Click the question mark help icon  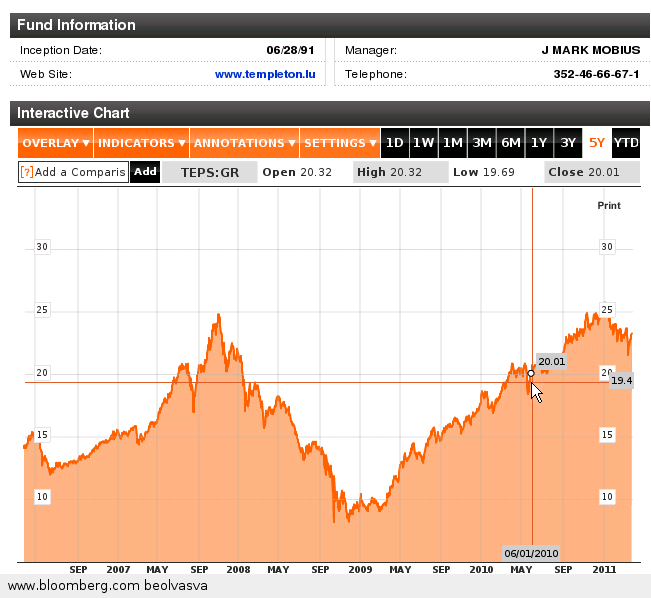point(27,172)
